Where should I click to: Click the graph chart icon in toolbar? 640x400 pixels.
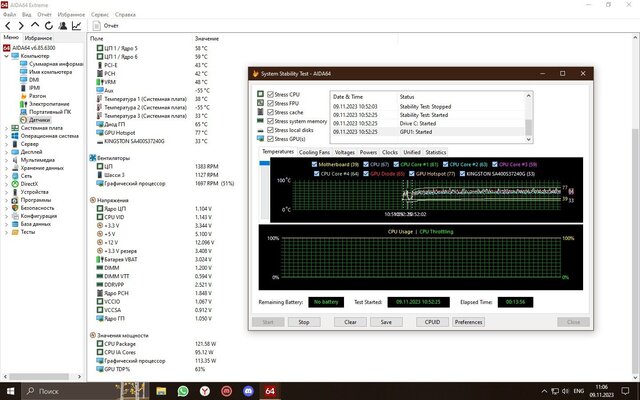pyautogui.click(x=79, y=26)
